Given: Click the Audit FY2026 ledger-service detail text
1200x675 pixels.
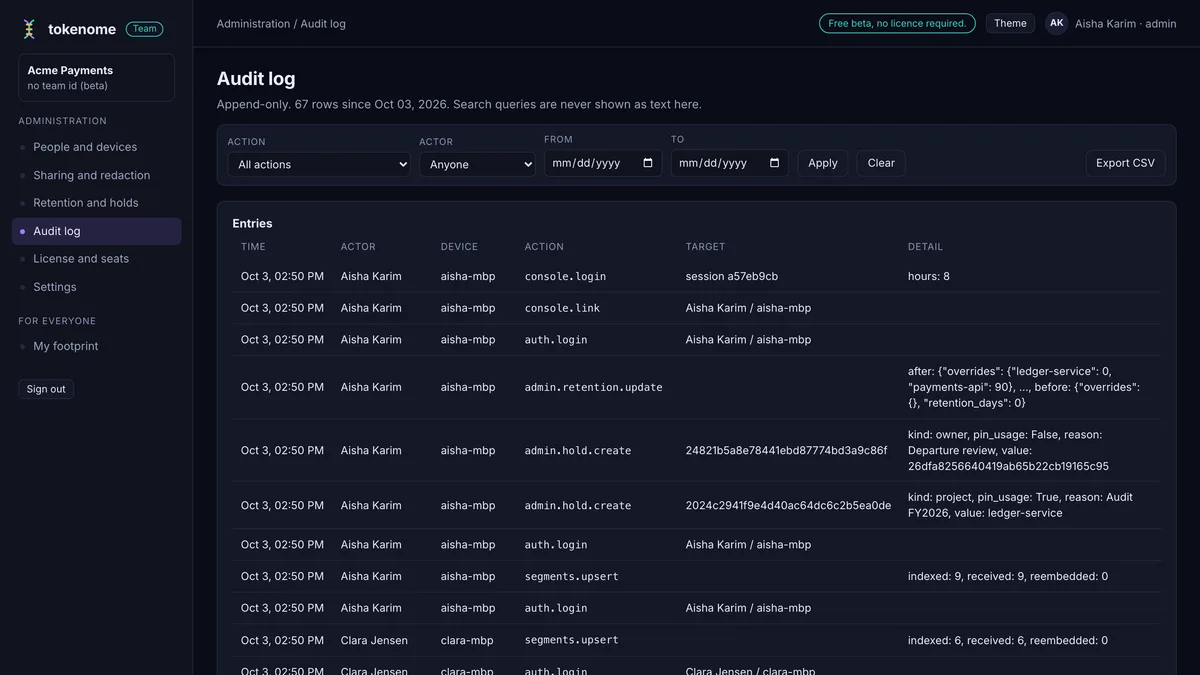Looking at the screenshot, I should click(x=1020, y=505).
